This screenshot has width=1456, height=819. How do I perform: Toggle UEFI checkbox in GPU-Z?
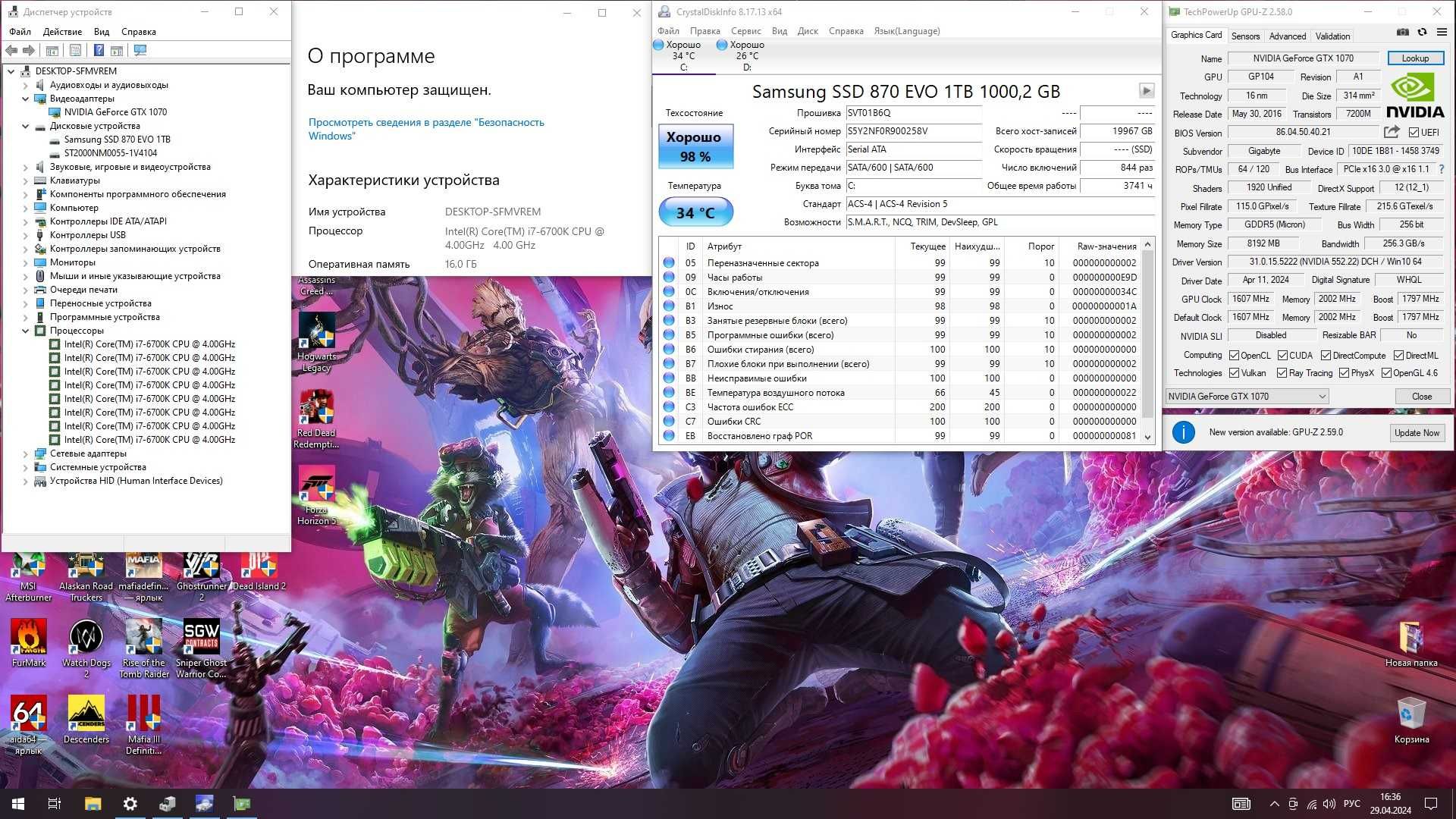tap(1414, 133)
